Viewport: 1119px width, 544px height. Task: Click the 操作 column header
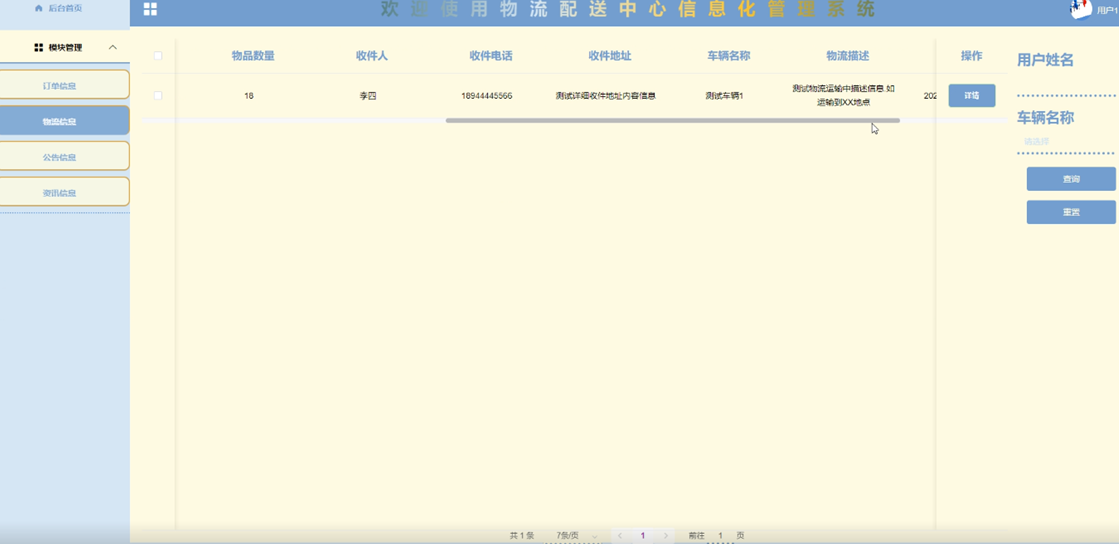971,56
